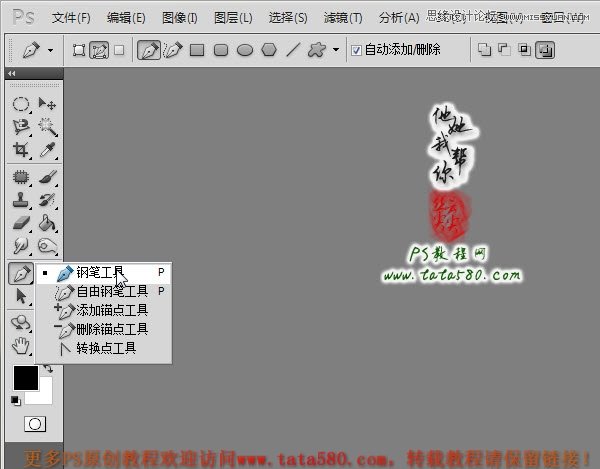Screen dimensions: 600x469
Task: Select the Sponge tool
Action: pos(47,246)
